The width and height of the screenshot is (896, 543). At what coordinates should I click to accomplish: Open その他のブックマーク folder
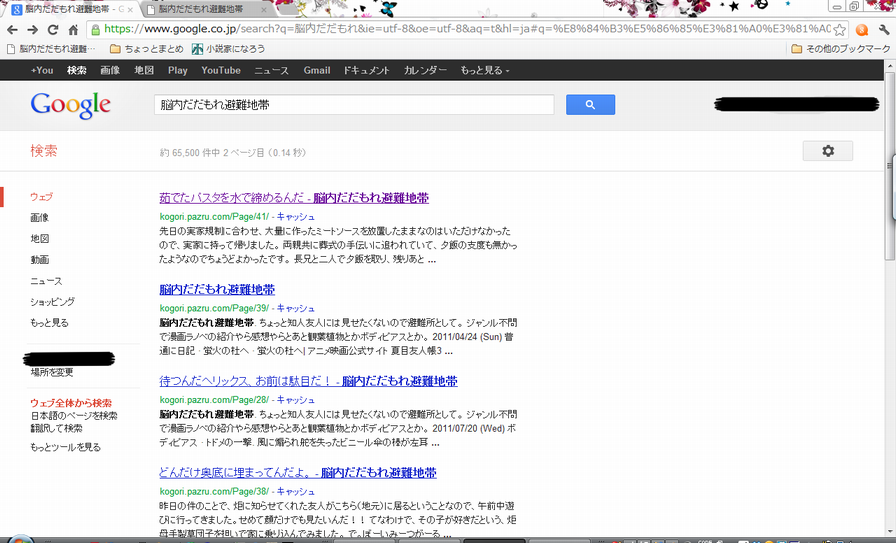pos(841,49)
